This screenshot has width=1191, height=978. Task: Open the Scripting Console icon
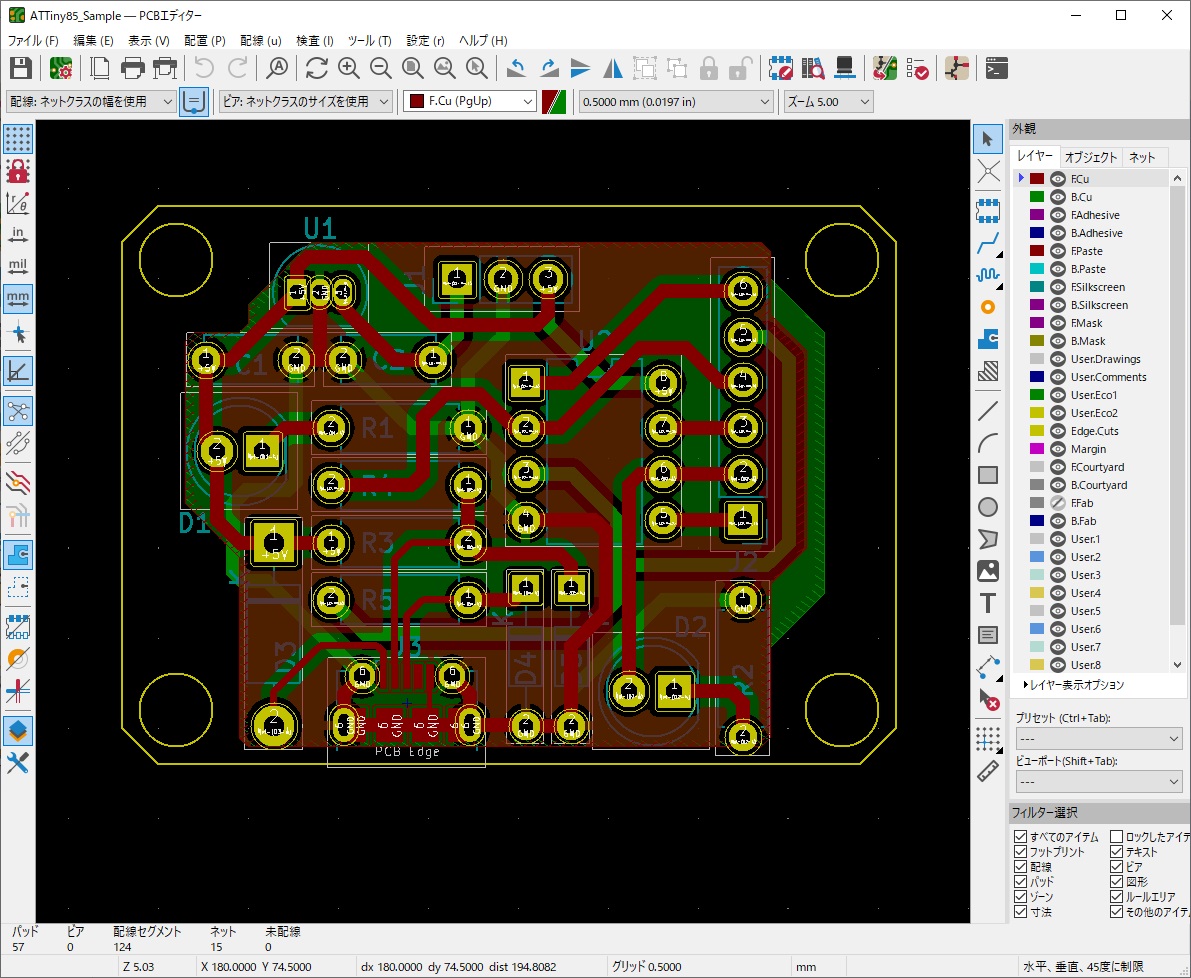(x=997, y=68)
